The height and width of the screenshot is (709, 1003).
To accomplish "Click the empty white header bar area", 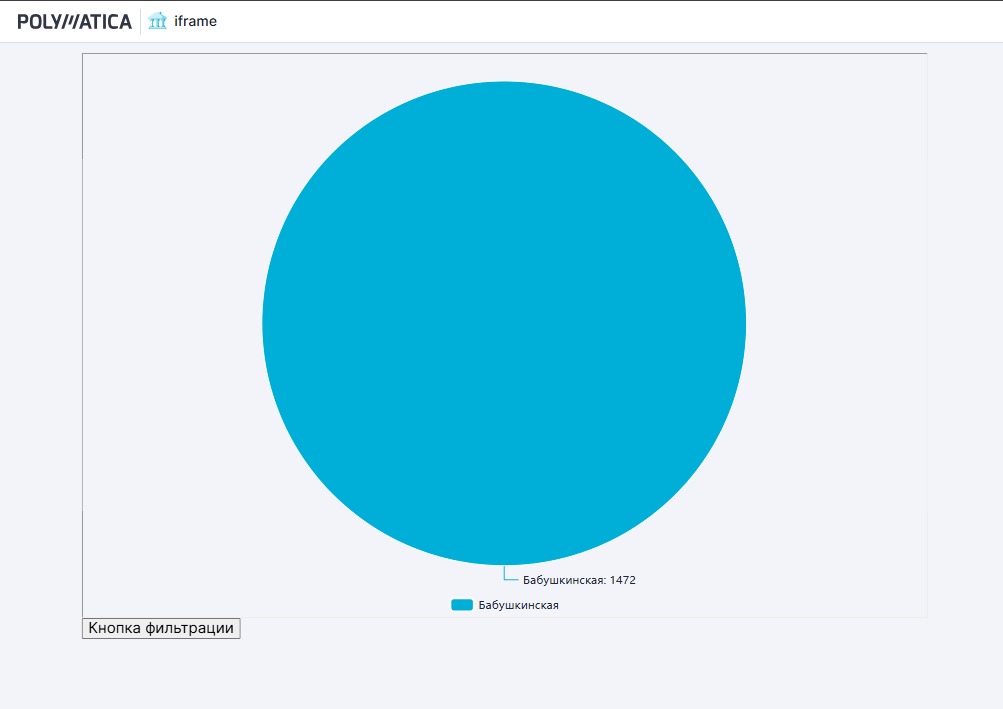I will pos(600,21).
